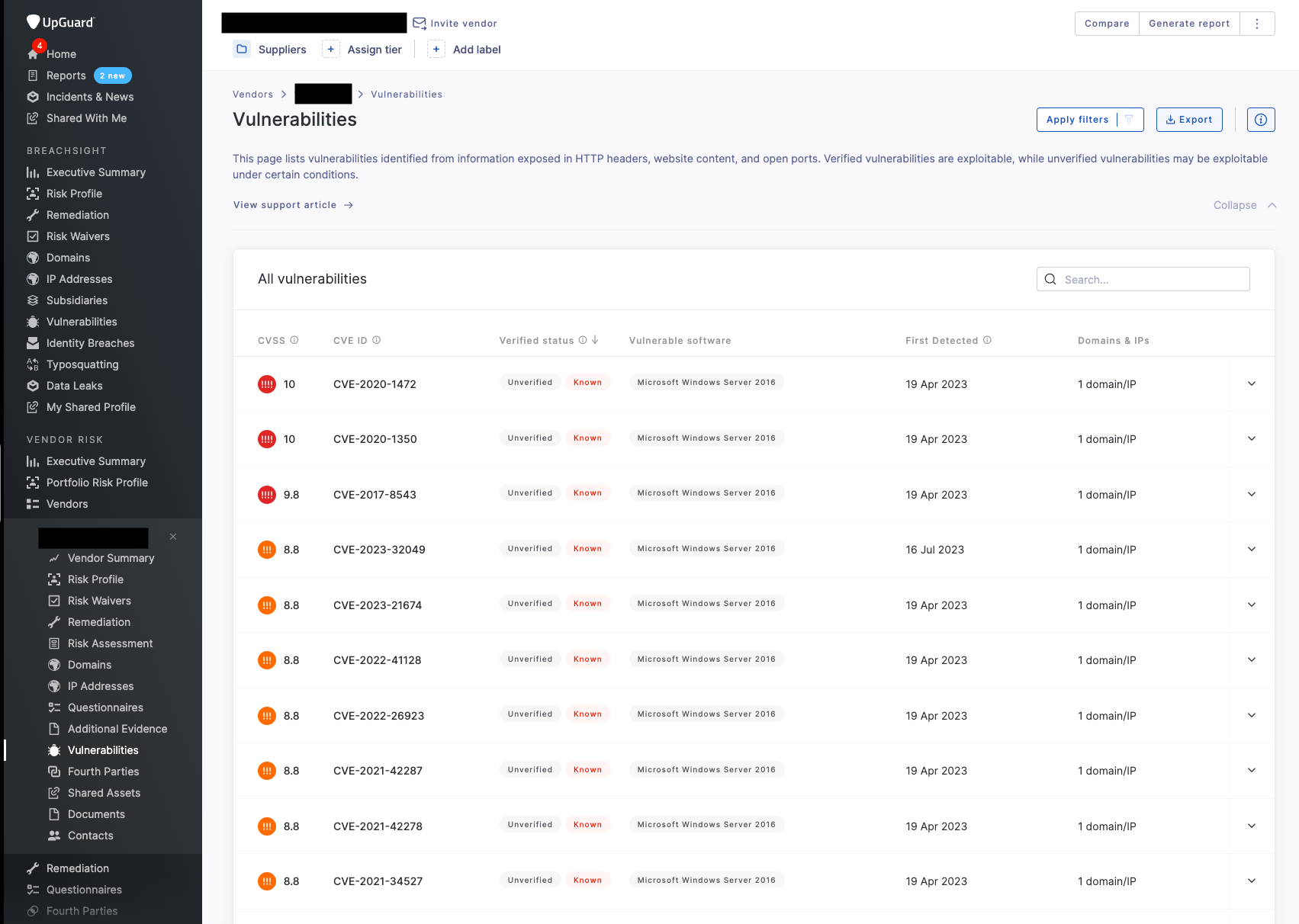Click the CVE ID column info icon

tap(376, 340)
